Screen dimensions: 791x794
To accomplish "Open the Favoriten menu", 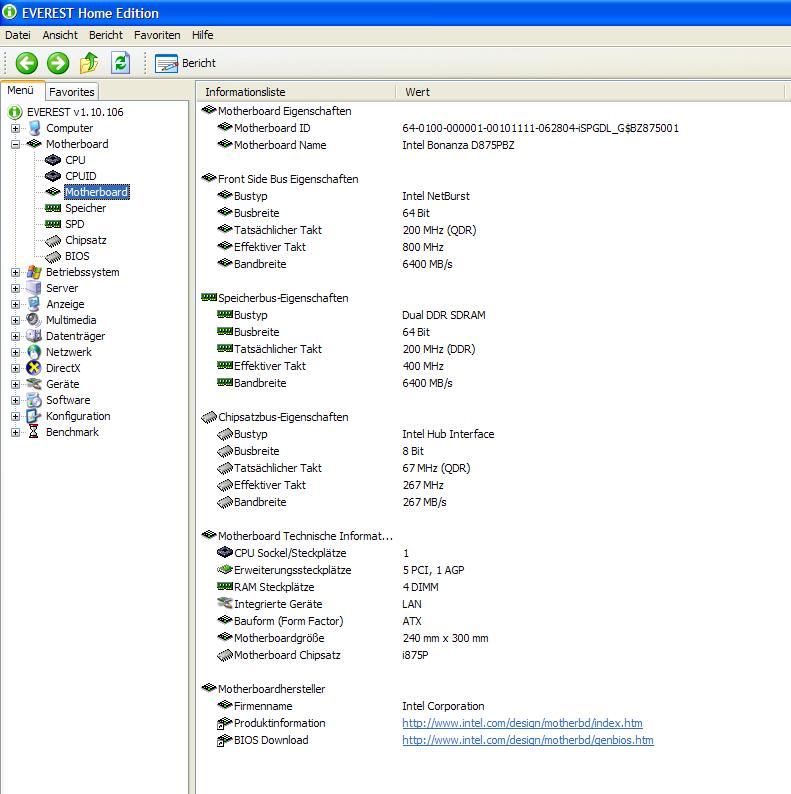I will pos(157,35).
